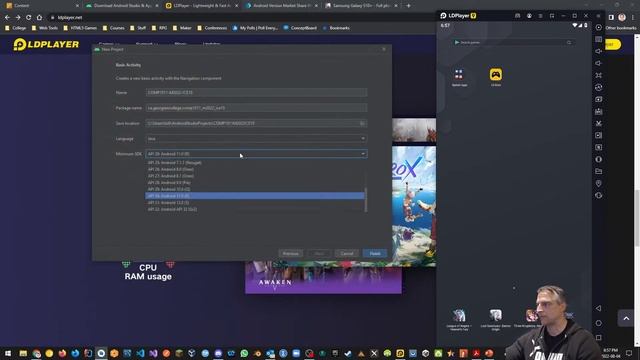Image resolution: width=640 pixels, height=360 pixels.
Task: Switch to the Content browser tab
Action: pyautogui.click(x=42, y=6)
